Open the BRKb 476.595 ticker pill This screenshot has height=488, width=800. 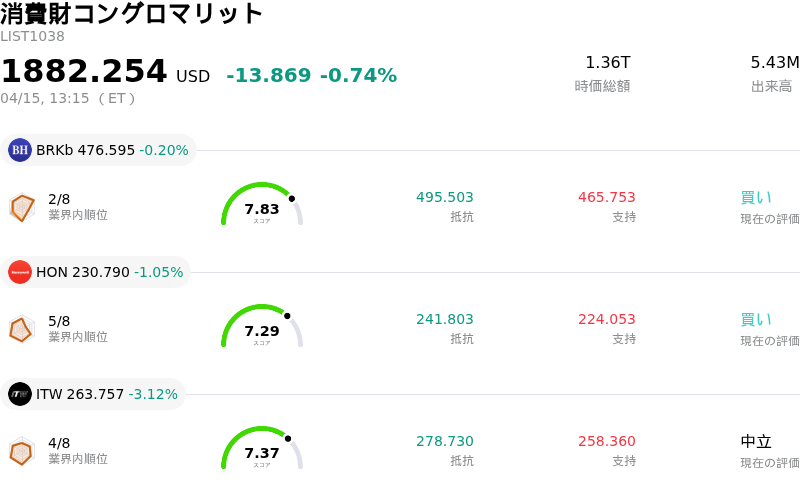click(x=100, y=150)
